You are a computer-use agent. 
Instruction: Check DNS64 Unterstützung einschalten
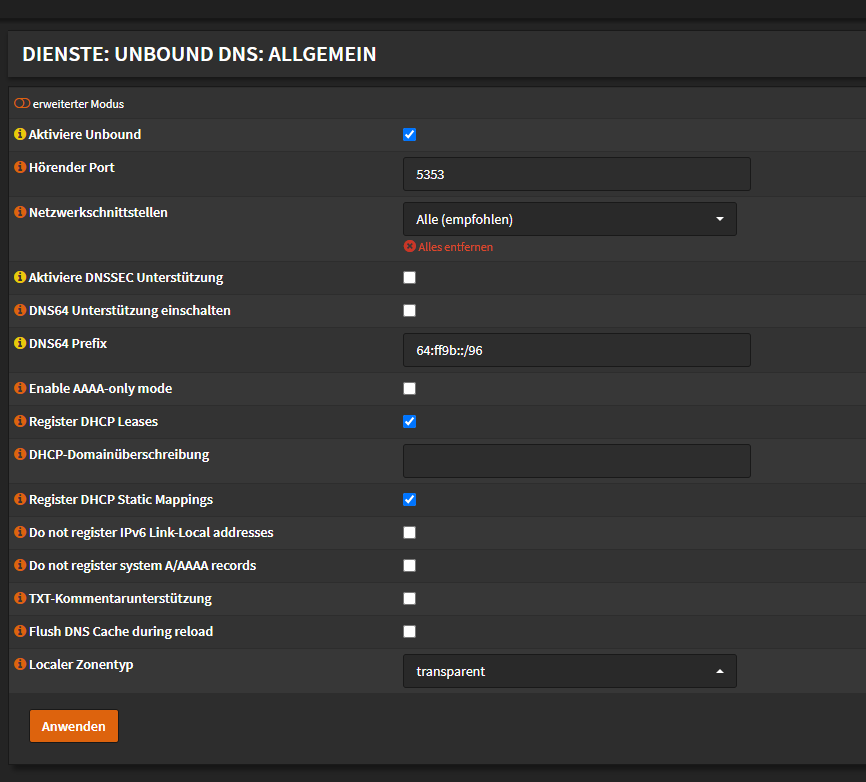pos(409,311)
